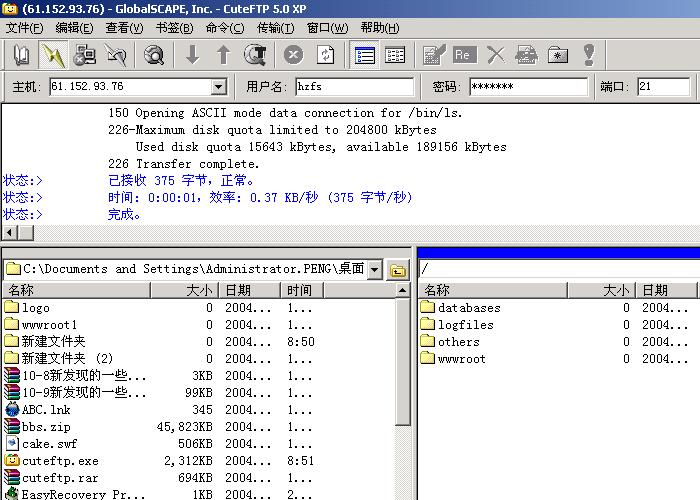Click the port field 21
This screenshot has height=500, width=700.
coord(664,87)
